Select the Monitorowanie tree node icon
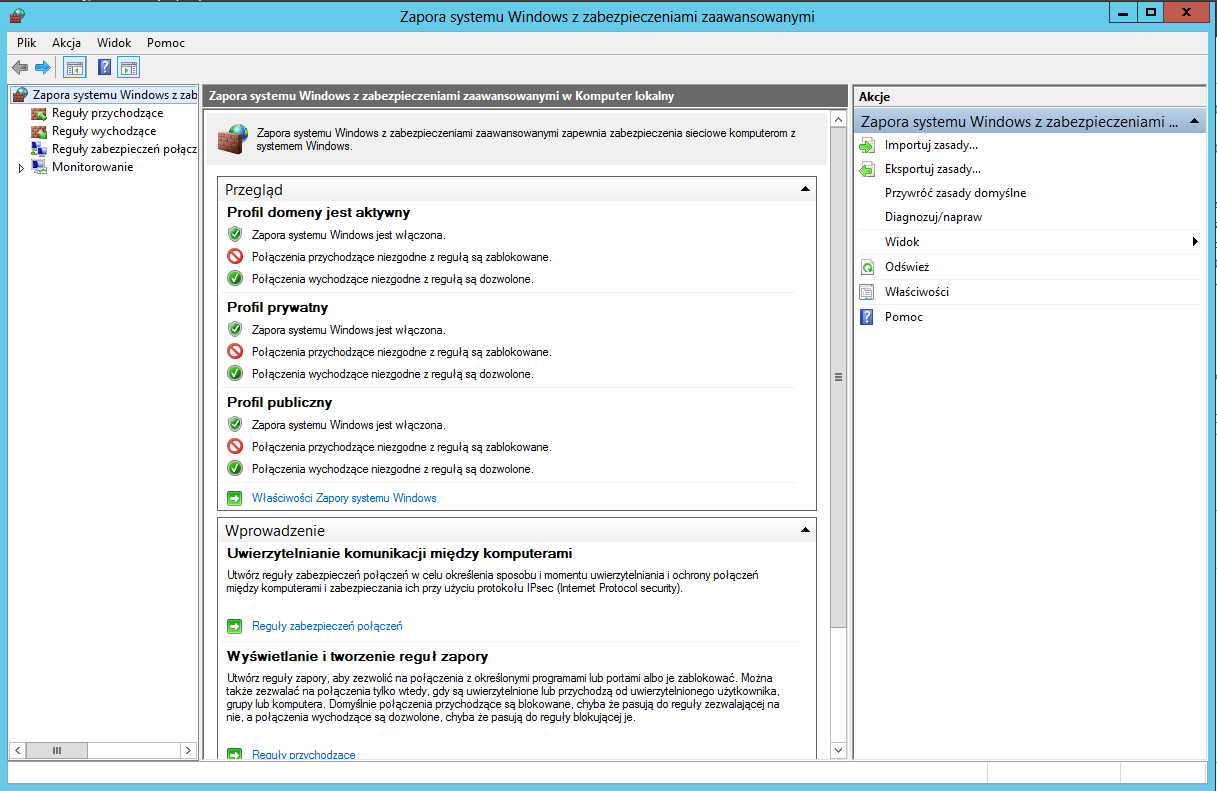Image resolution: width=1217 pixels, height=791 pixels. click(38, 167)
